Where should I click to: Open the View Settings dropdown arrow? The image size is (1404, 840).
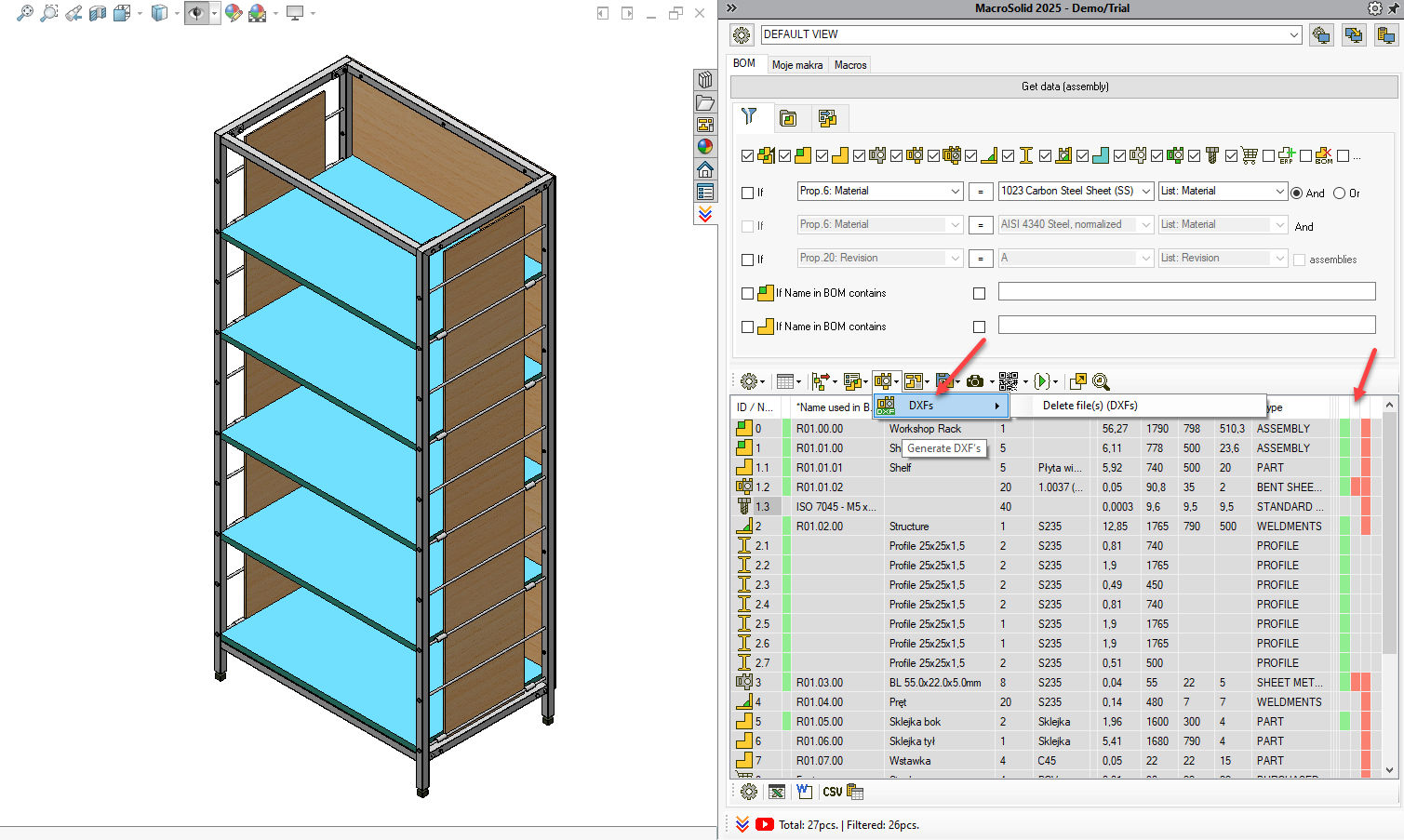pyautogui.click(x=313, y=13)
